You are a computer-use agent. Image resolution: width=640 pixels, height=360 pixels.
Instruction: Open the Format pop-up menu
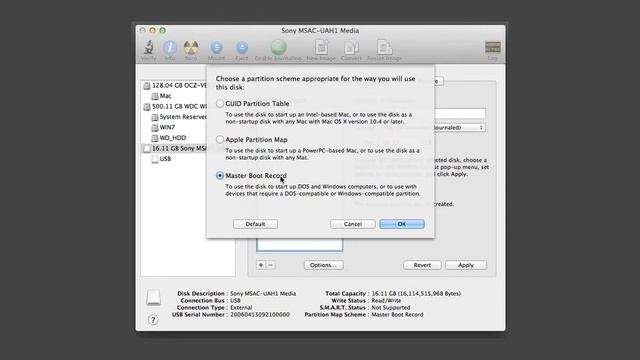point(460,128)
